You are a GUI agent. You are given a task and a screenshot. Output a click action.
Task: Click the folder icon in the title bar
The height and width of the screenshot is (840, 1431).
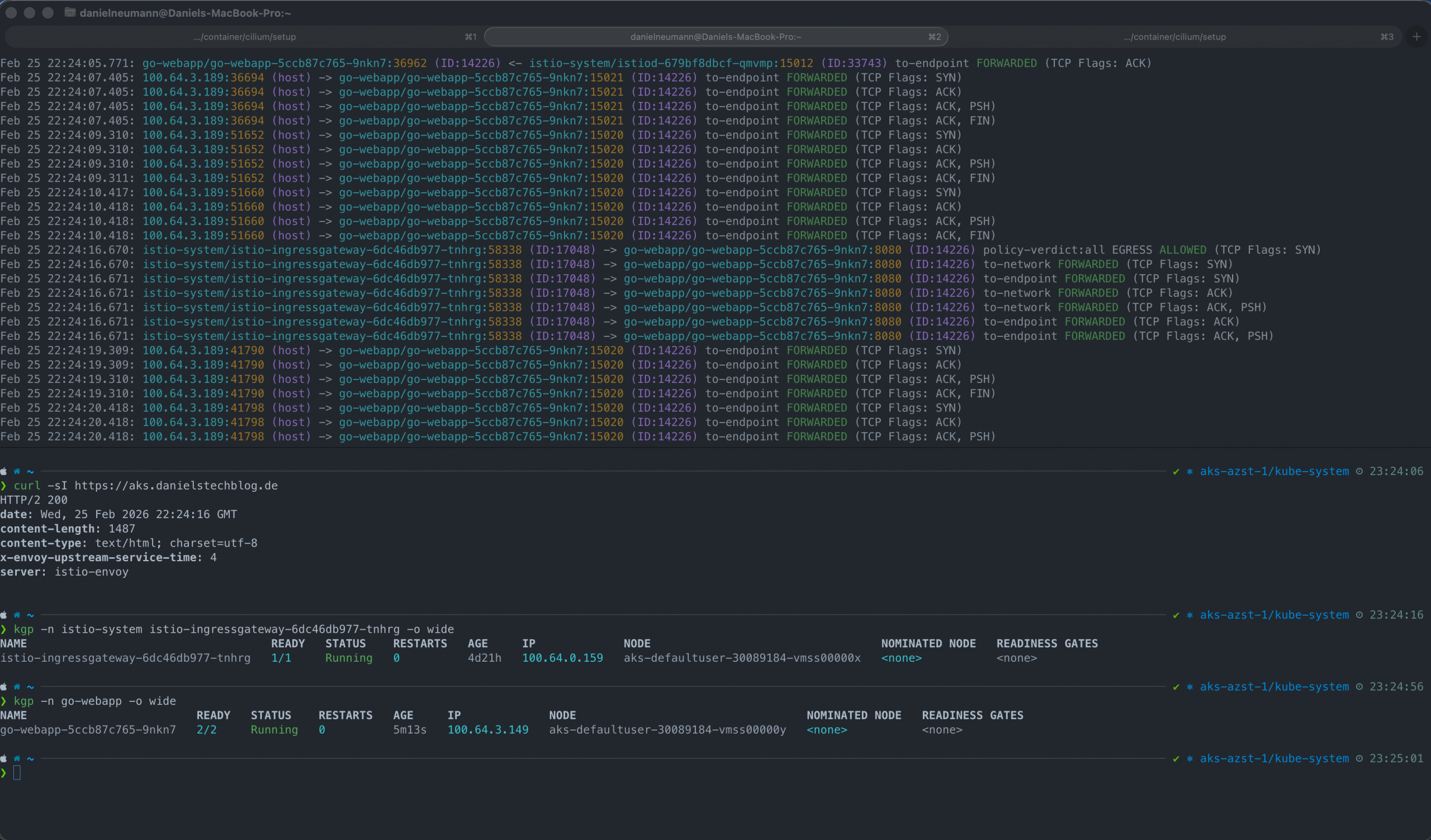[x=70, y=12]
